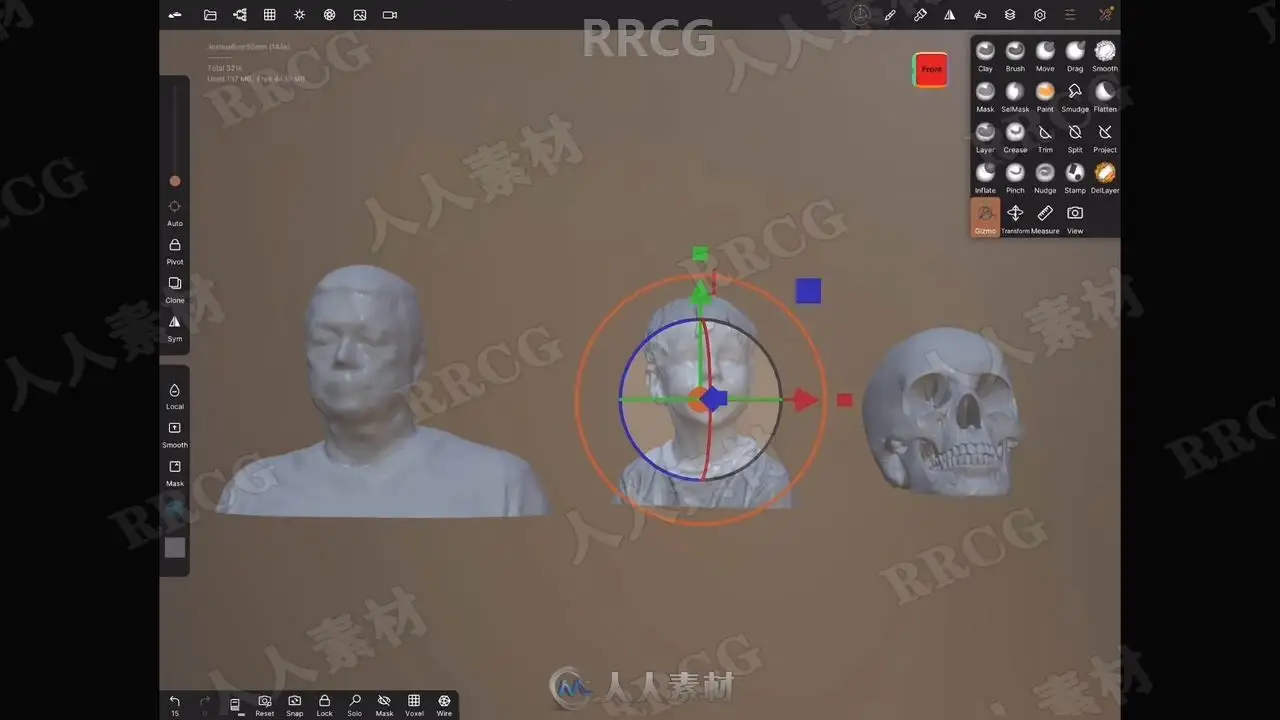Select the Layer tool
The image size is (1280, 720).
coord(985,138)
